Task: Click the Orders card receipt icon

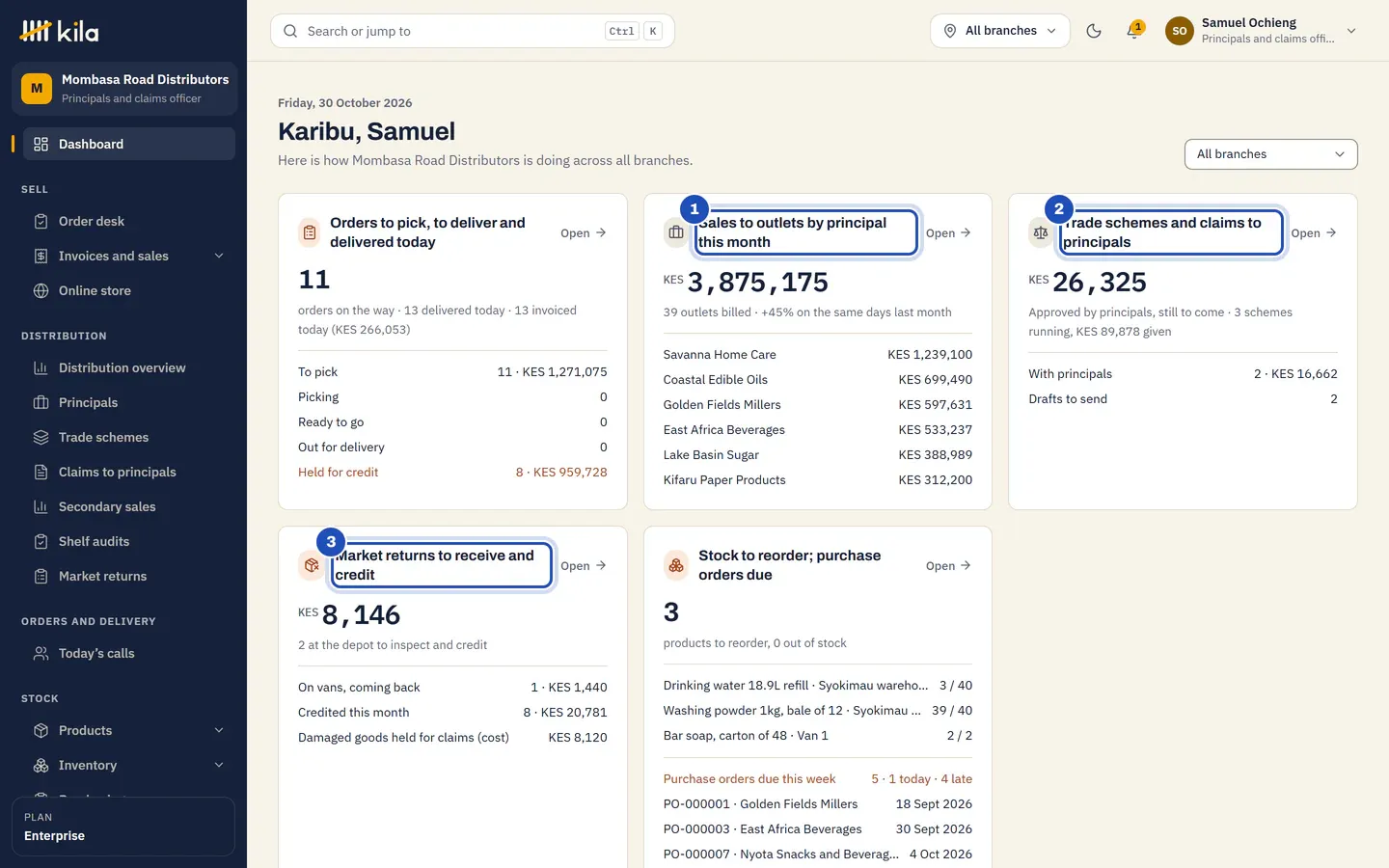Action: 310,232
